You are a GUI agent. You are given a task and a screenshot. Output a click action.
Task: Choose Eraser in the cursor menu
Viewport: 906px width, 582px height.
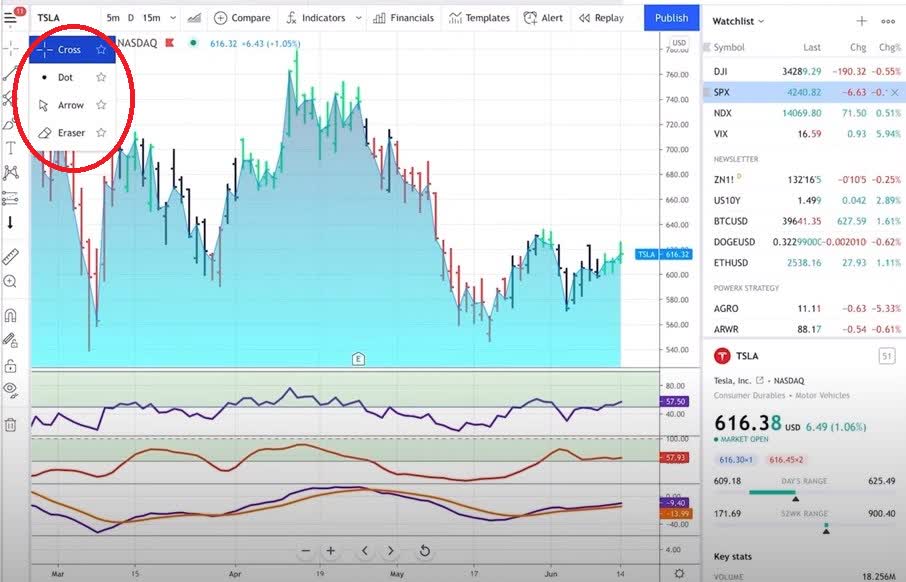click(70, 132)
